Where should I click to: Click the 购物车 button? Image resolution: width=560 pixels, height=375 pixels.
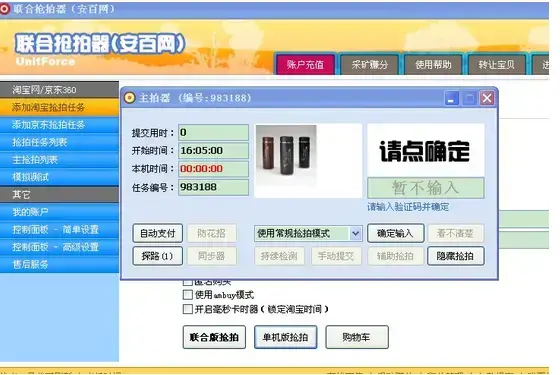click(357, 337)
